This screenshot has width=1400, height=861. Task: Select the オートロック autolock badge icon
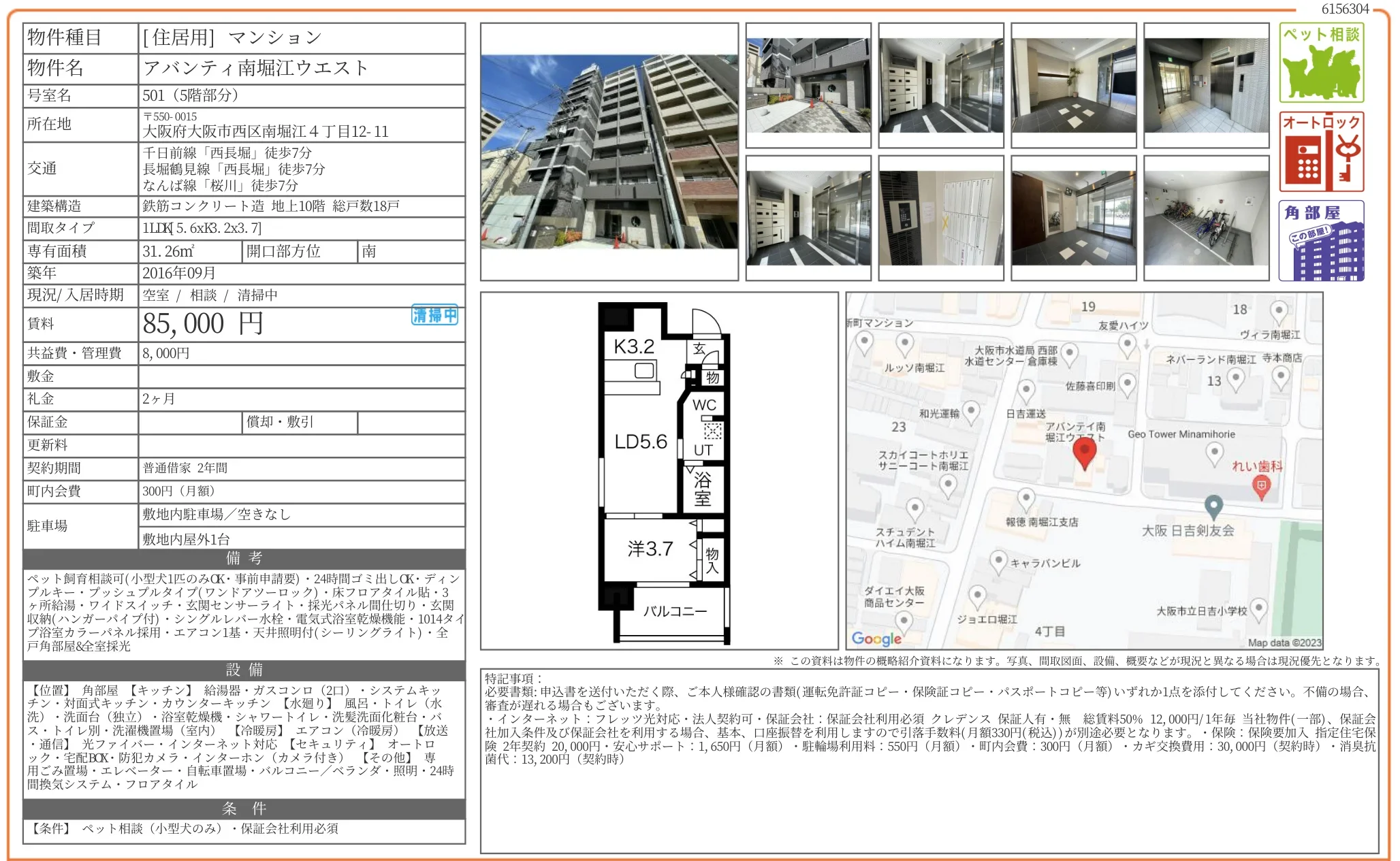tap(1322, 151)
